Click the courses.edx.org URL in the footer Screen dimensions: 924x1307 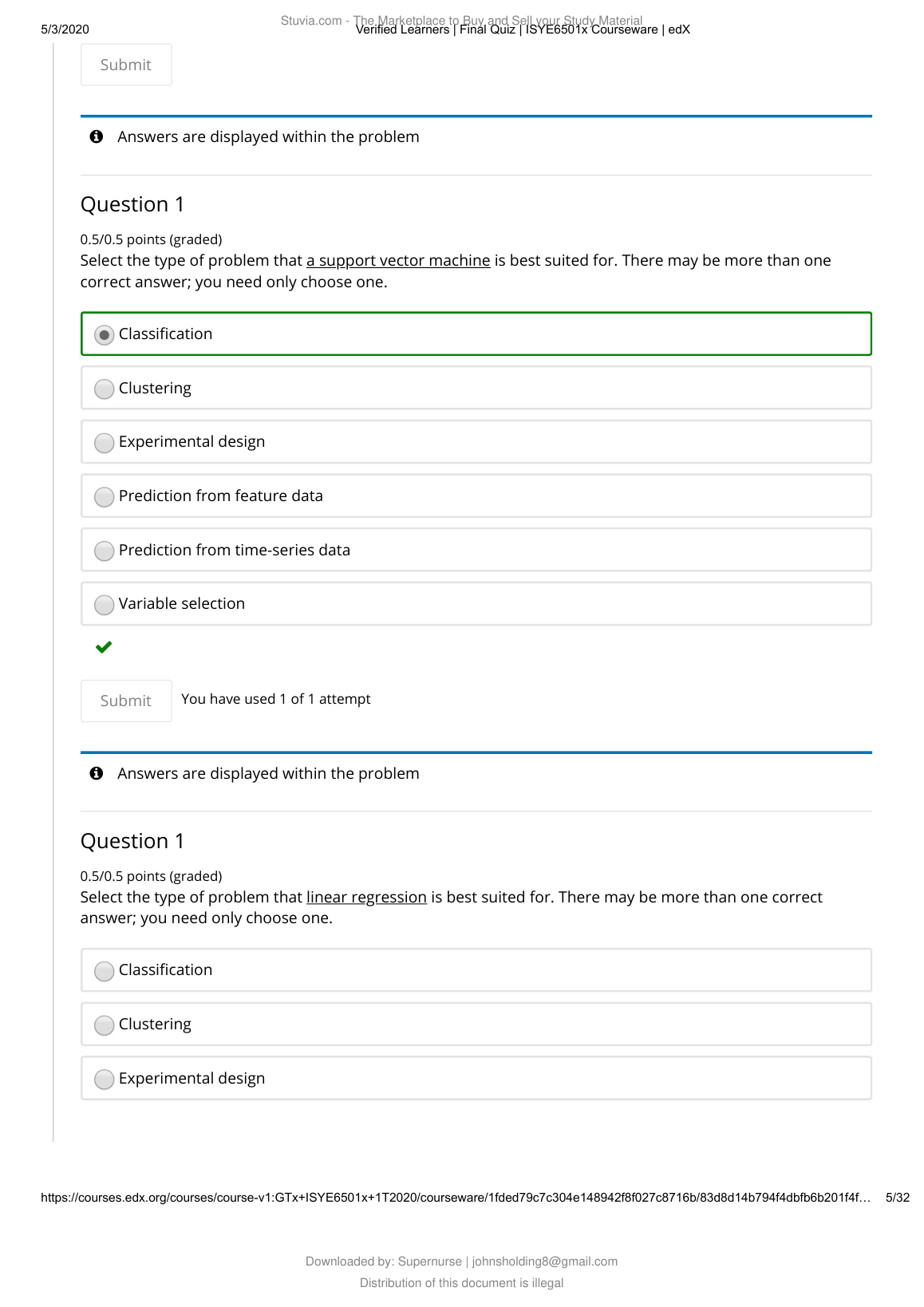455,1198
